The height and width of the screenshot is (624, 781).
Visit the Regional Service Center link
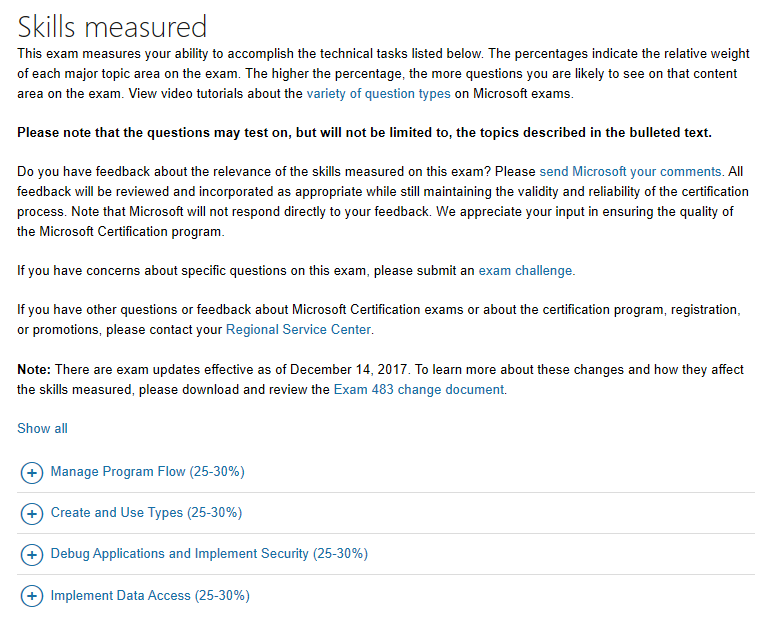[x=298, y=330]
